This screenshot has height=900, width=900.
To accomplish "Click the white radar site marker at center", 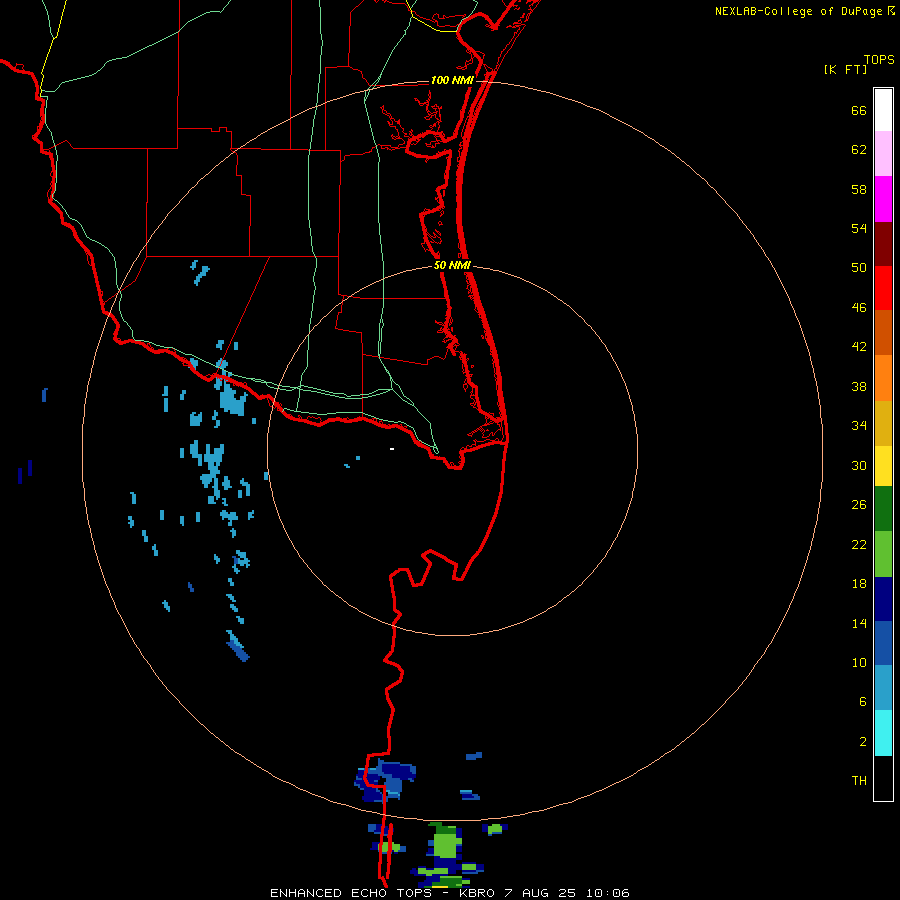I will 392,449.
